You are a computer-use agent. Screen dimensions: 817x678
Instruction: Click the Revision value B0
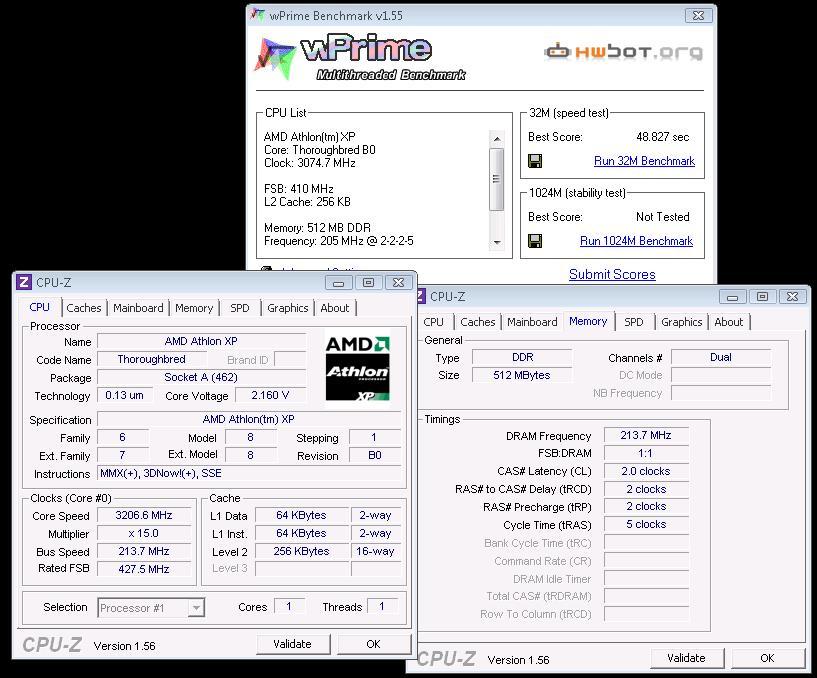[x=375, y=455]
